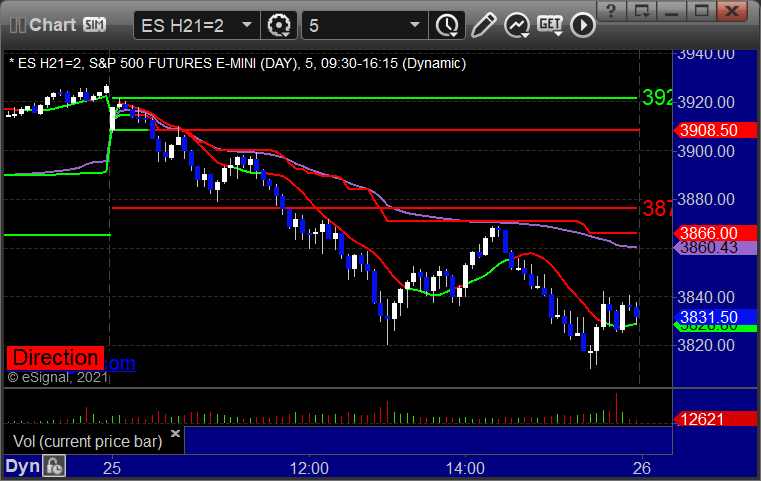Click the Dyn scaling button
This screenshot has height=481, width=761.
[22, 467]
